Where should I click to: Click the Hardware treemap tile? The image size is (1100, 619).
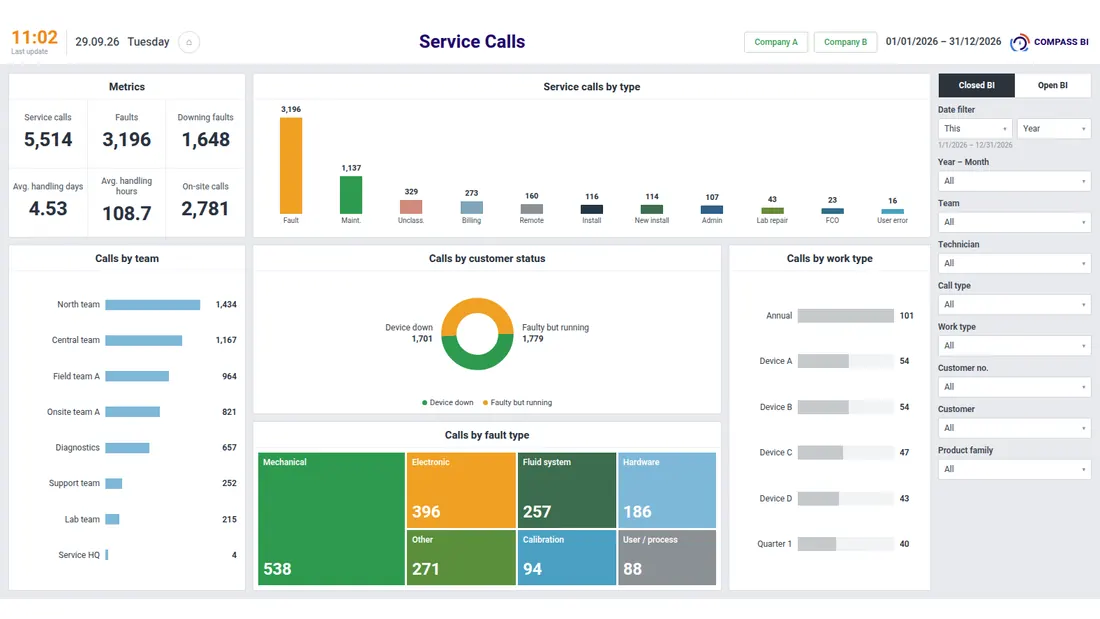click(x=667, y=490)
